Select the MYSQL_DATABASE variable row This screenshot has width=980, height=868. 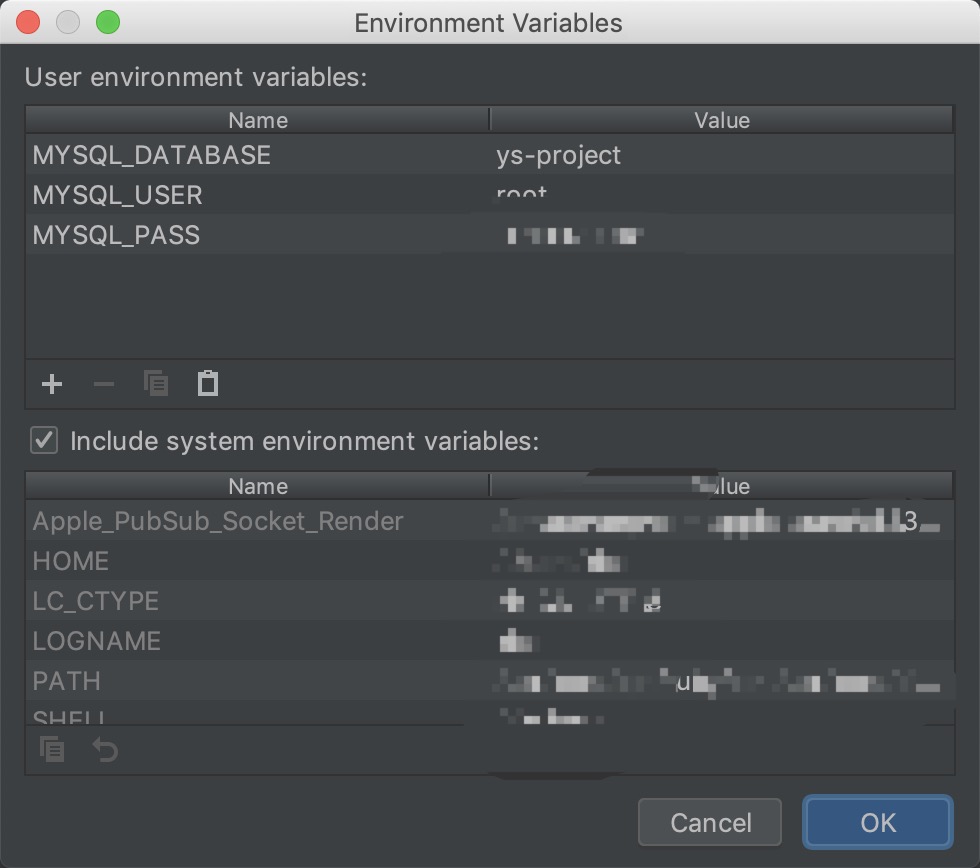tap(152, 155)
